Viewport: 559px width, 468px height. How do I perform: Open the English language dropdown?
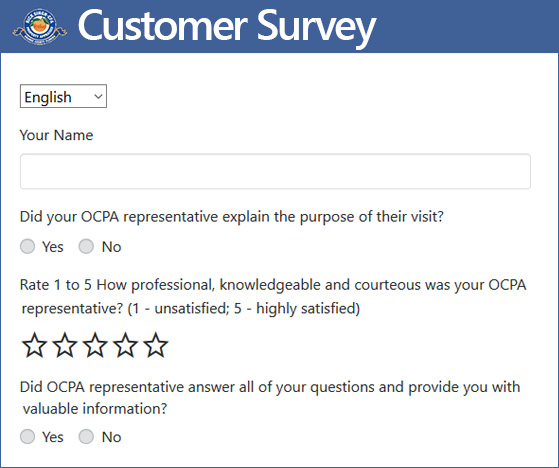63,96
